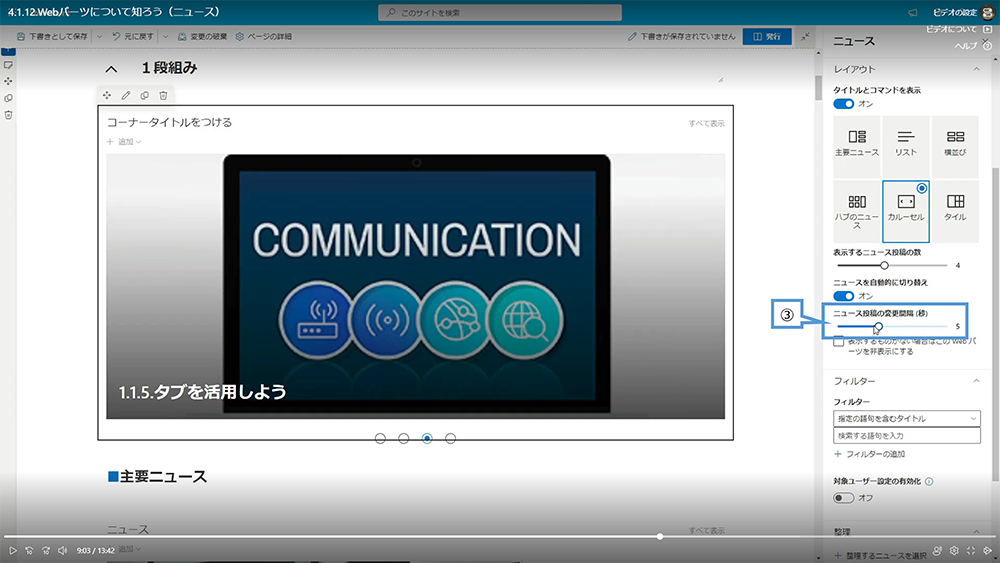Viewport: 1000px width, 563px height.
Task: Click the edit web part pencil icon
Action: (x=126, y=95)
